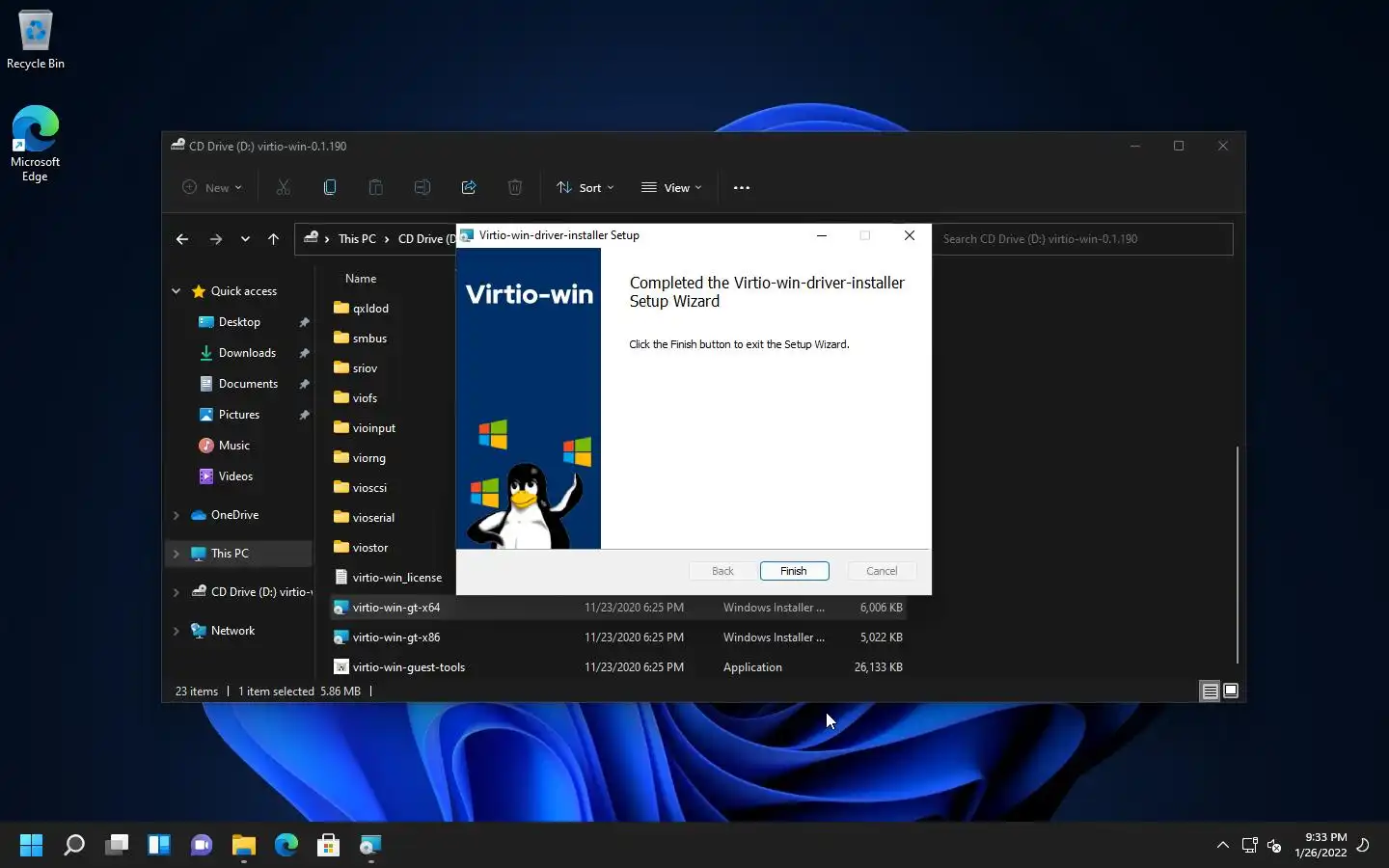Open the recent locations chevron dropdown
Screen dimensions: 1389x868
[245, 239]
